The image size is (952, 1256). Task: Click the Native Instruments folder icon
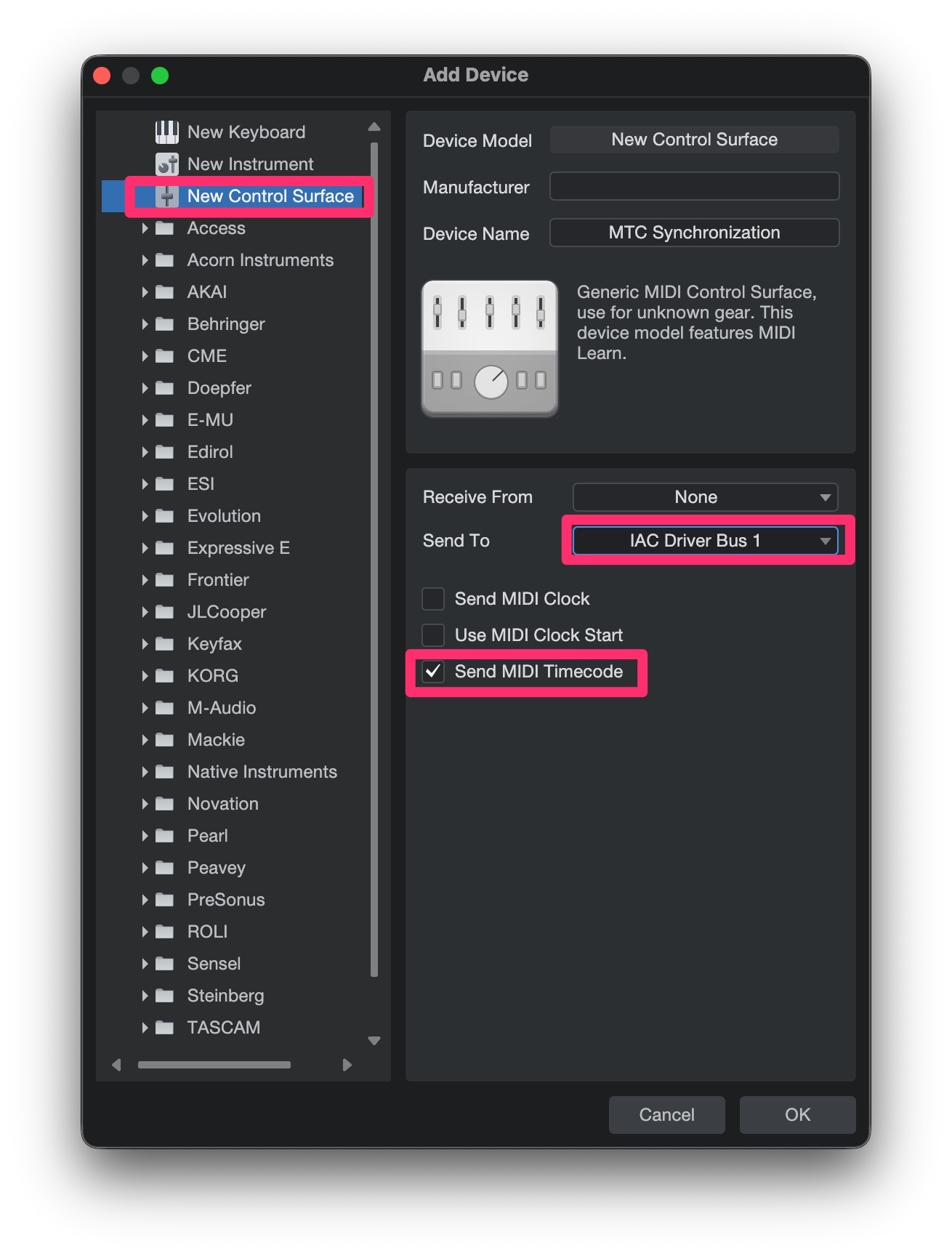(165, 772)
